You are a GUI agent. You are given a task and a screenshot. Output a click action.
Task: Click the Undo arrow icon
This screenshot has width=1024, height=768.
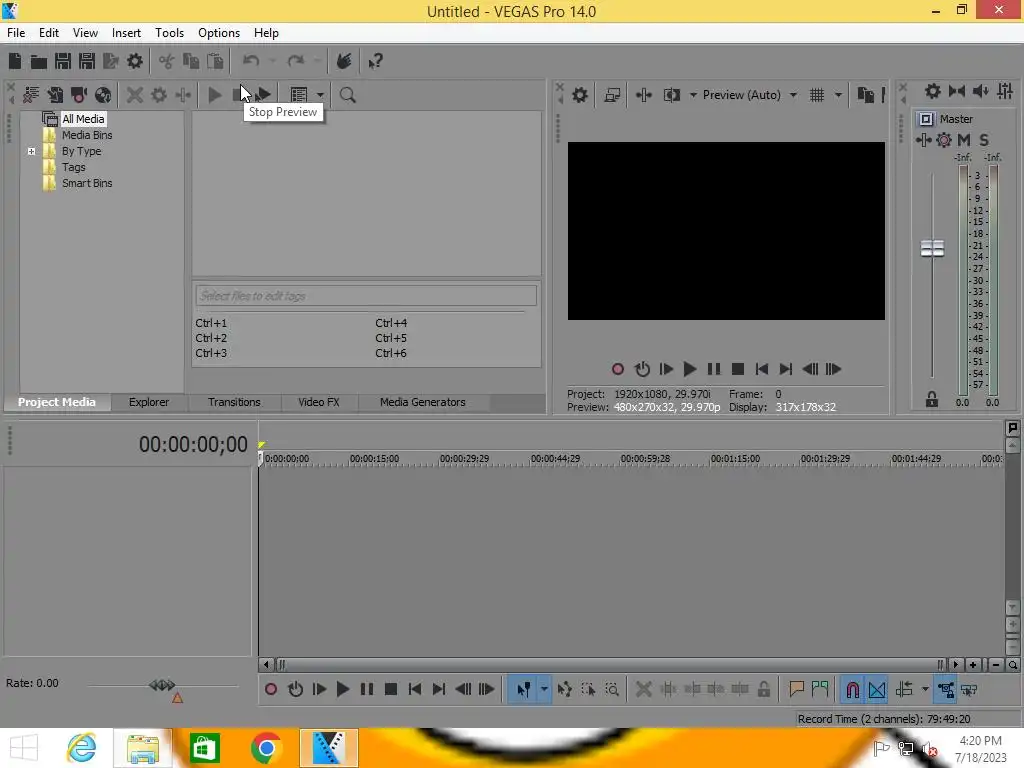pos(251,61)
